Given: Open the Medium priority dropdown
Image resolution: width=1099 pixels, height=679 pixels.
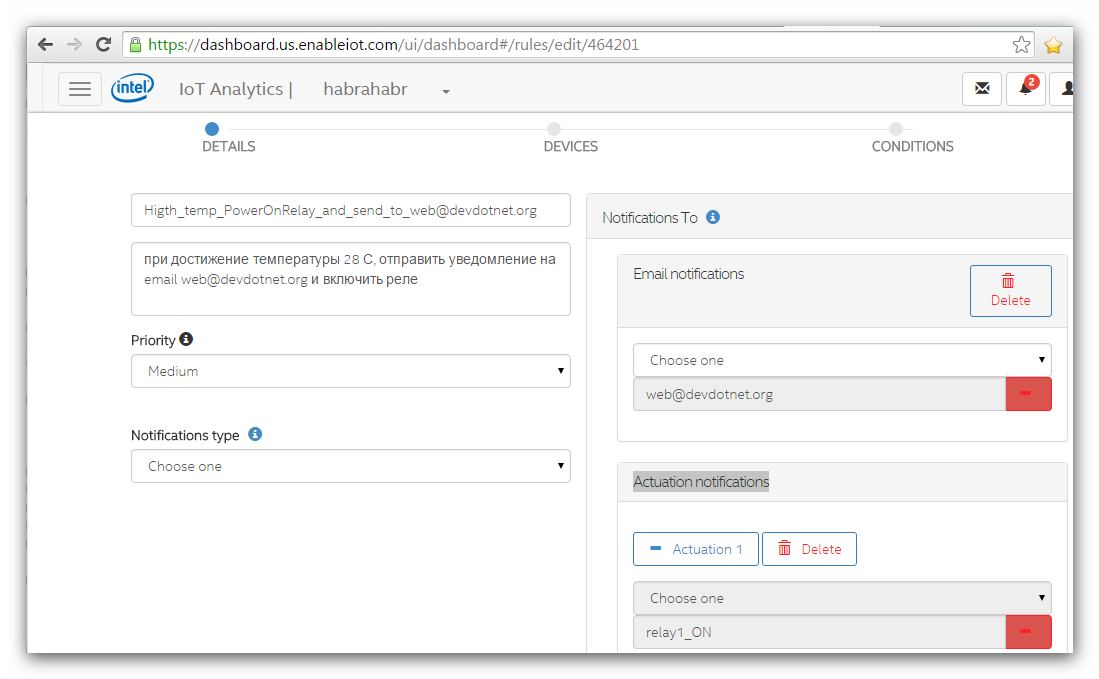Looking at the screenshot, I should [x=350, y=371].
